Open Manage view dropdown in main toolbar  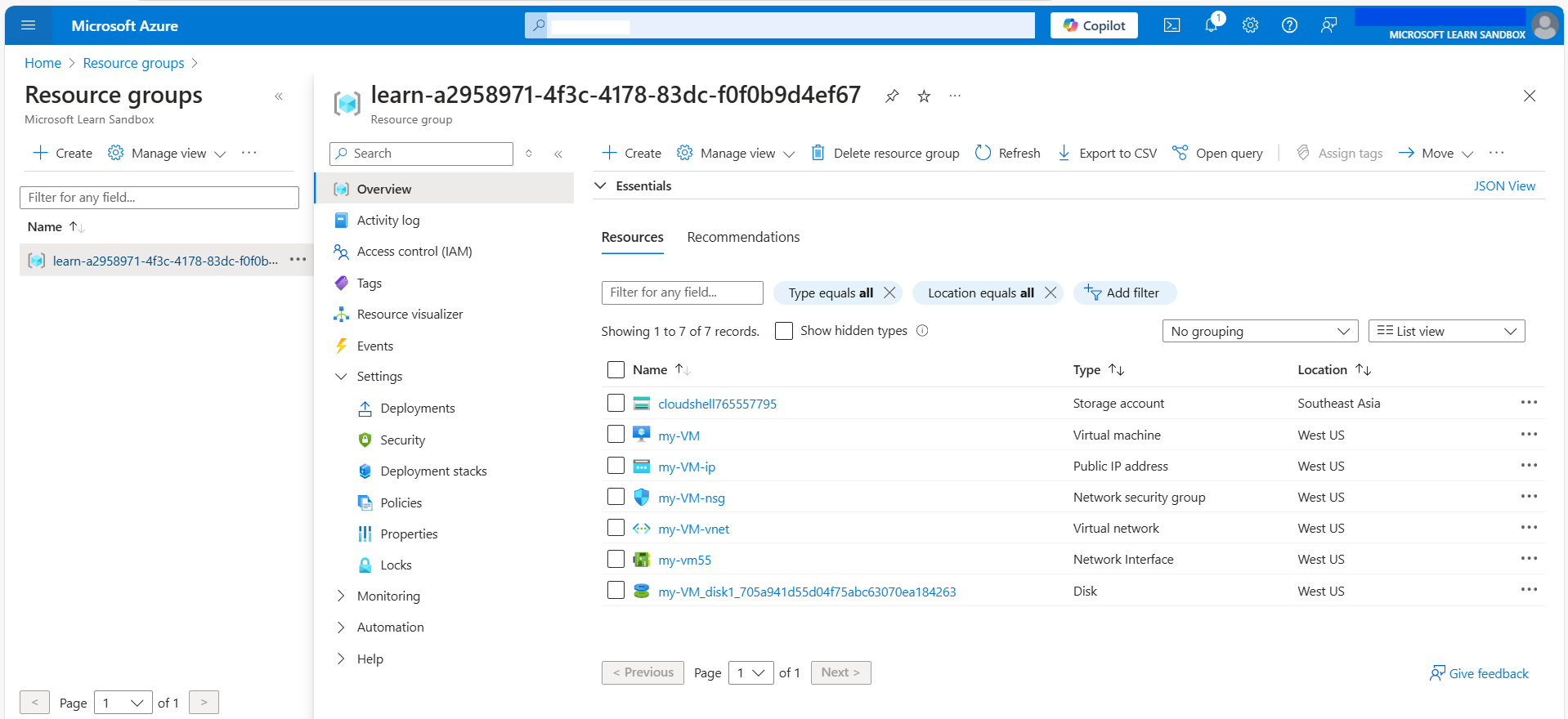pyautogui.click(x=736, y=154)
